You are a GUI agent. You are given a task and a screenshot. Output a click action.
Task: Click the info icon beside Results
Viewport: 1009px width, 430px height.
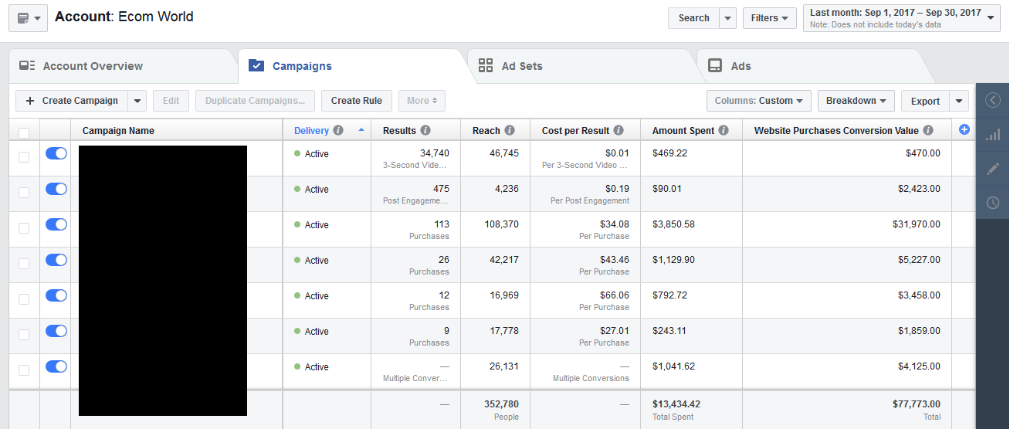(x=426, y=131)
